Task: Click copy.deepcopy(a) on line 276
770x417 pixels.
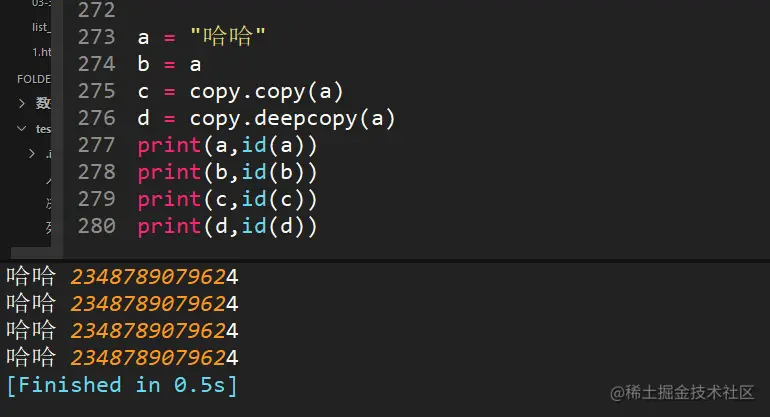Action: 292,119
